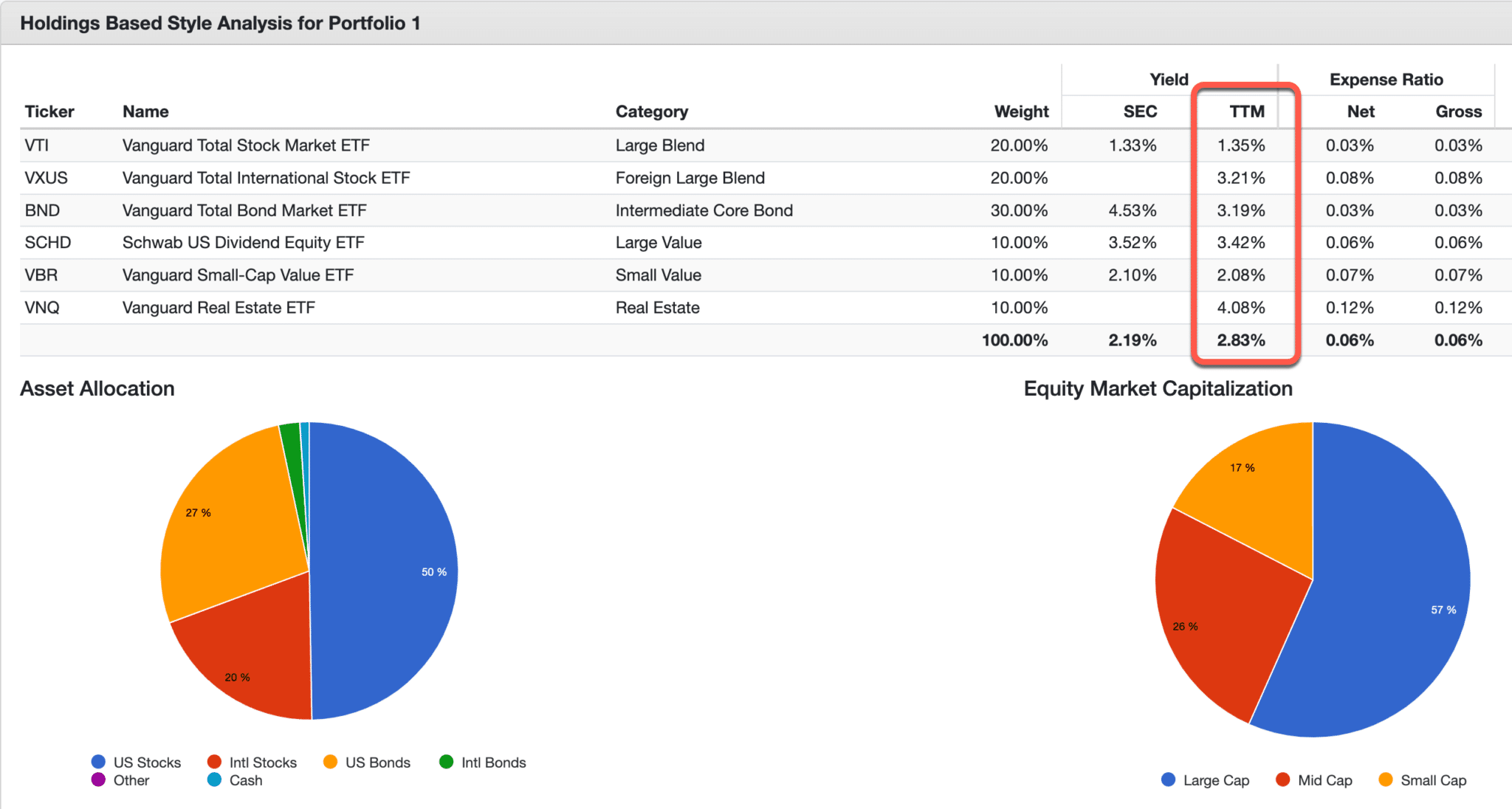The width and height of the screenshot is (1512, 809).
Task: Select the Yield section header
Action: [x=1168, y=80]
